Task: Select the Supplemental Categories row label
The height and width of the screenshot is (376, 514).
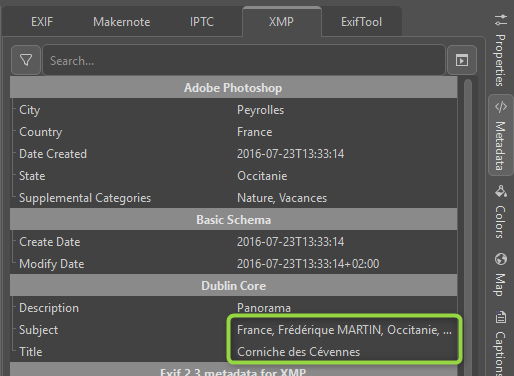Action: [85, 198]
